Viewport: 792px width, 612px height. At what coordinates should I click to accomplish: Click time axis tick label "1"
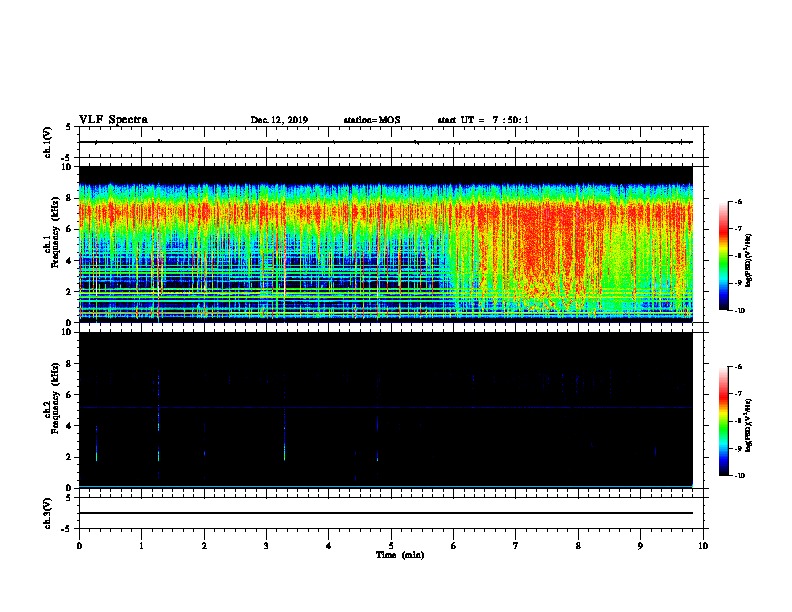tap(141, 546)
